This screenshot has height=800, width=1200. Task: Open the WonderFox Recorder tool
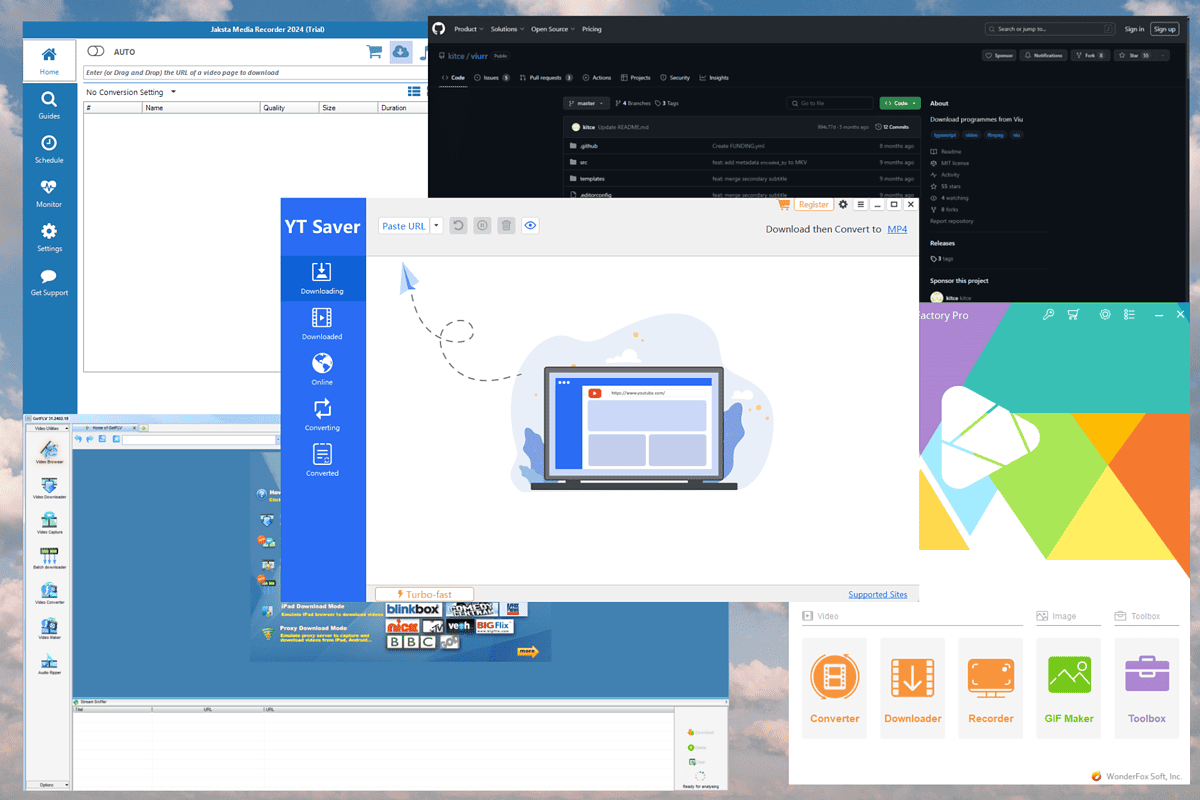(x=990, y=686)
